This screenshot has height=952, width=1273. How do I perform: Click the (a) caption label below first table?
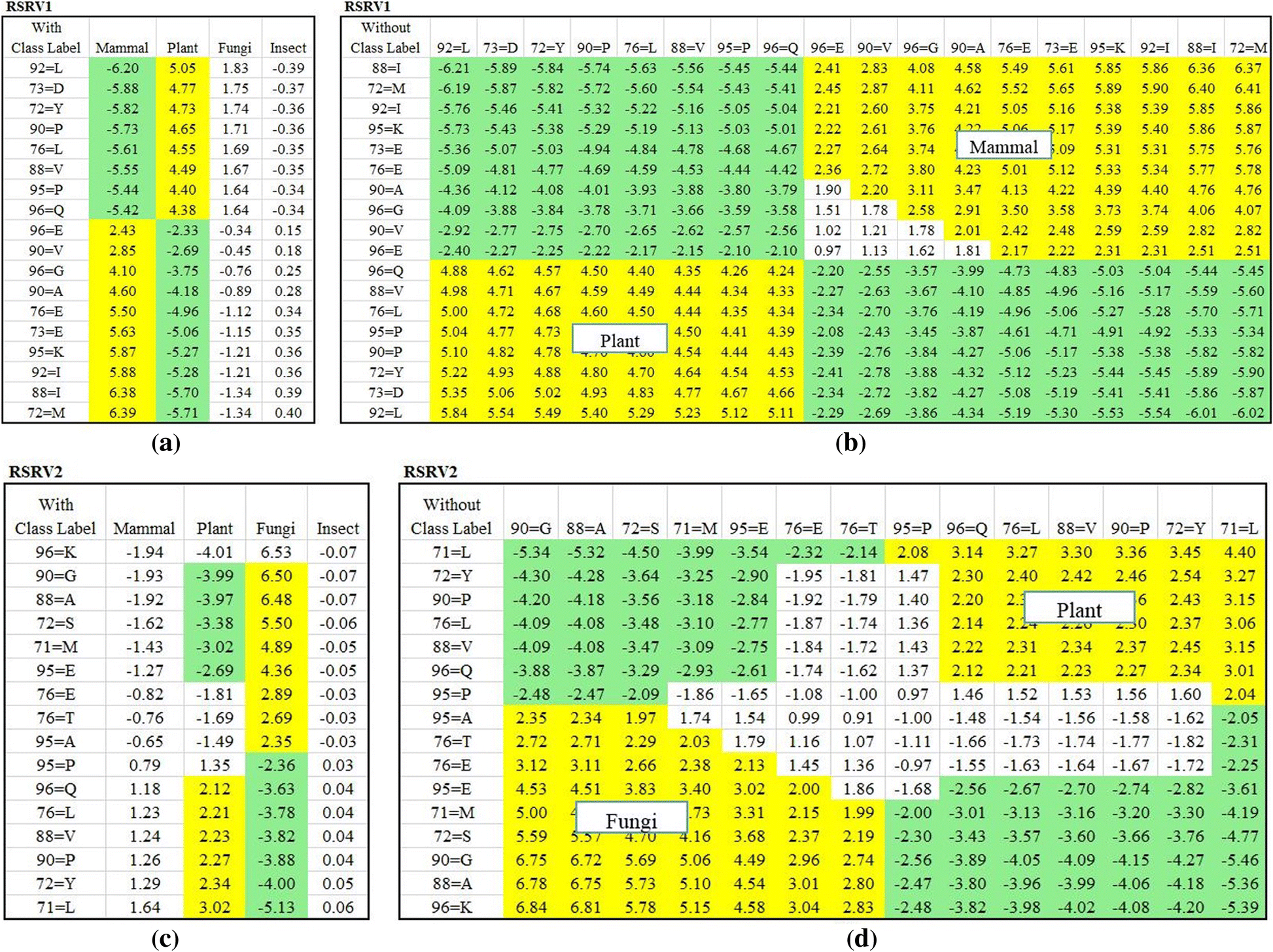(x=166, y=443)
